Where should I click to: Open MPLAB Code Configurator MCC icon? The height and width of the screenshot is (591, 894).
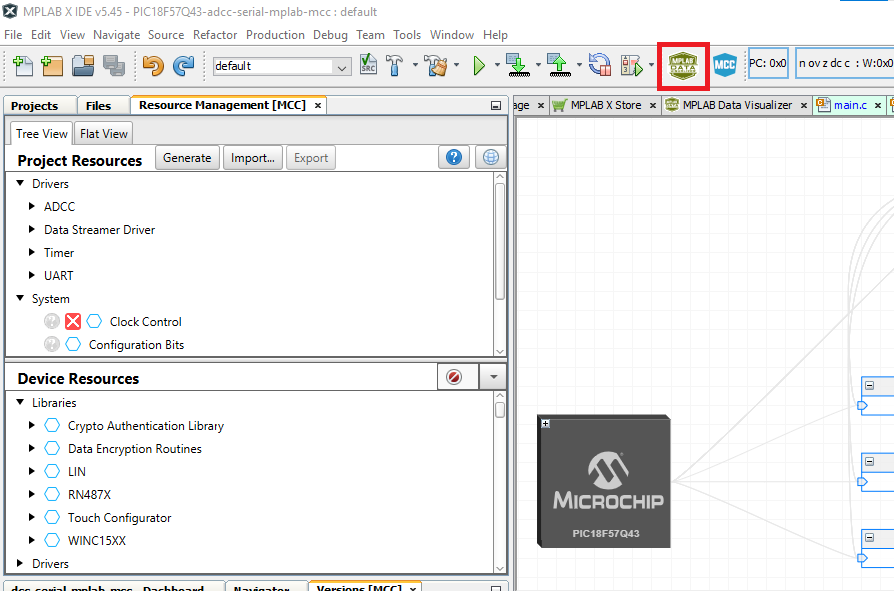click(x=725, y=65)
